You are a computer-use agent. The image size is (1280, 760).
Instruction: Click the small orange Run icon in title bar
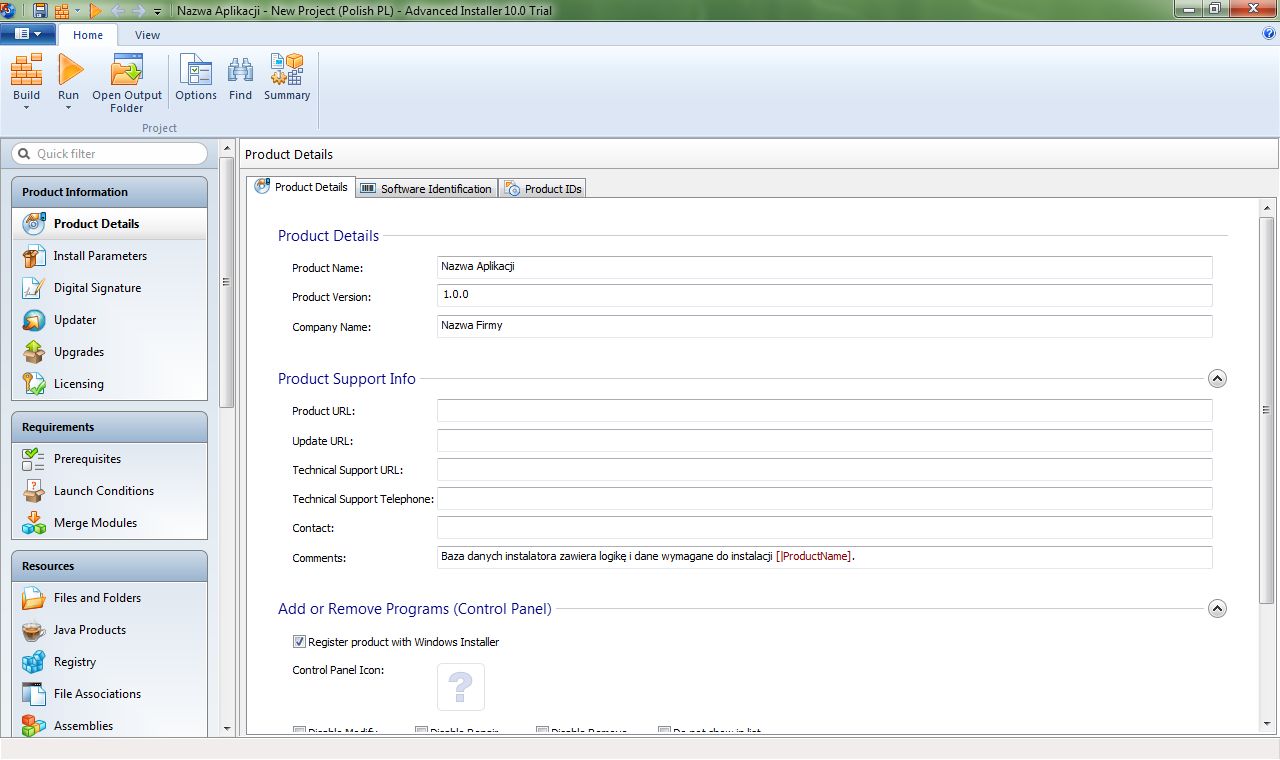(x=95, y=10)
